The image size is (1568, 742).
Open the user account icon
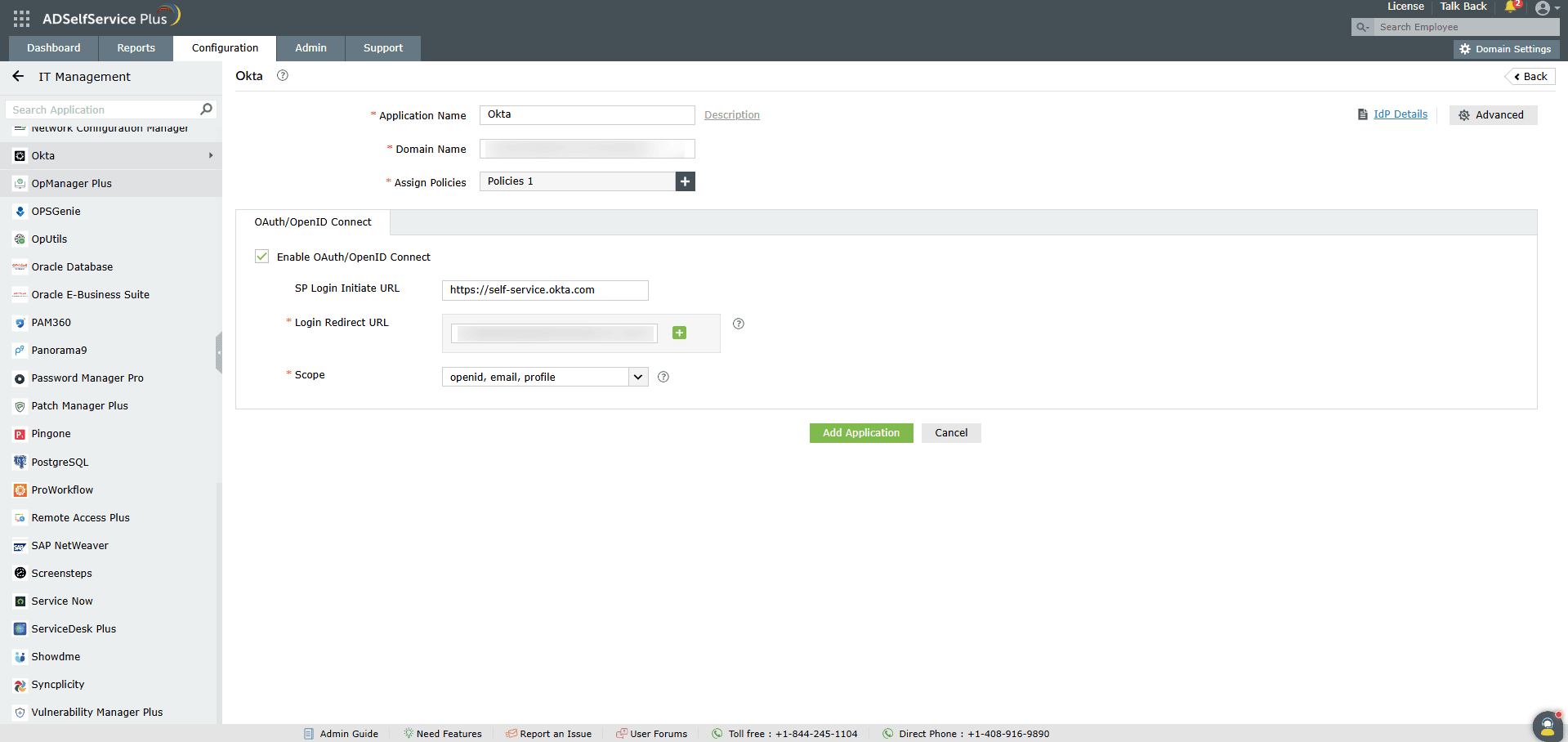coord(1544,8)
